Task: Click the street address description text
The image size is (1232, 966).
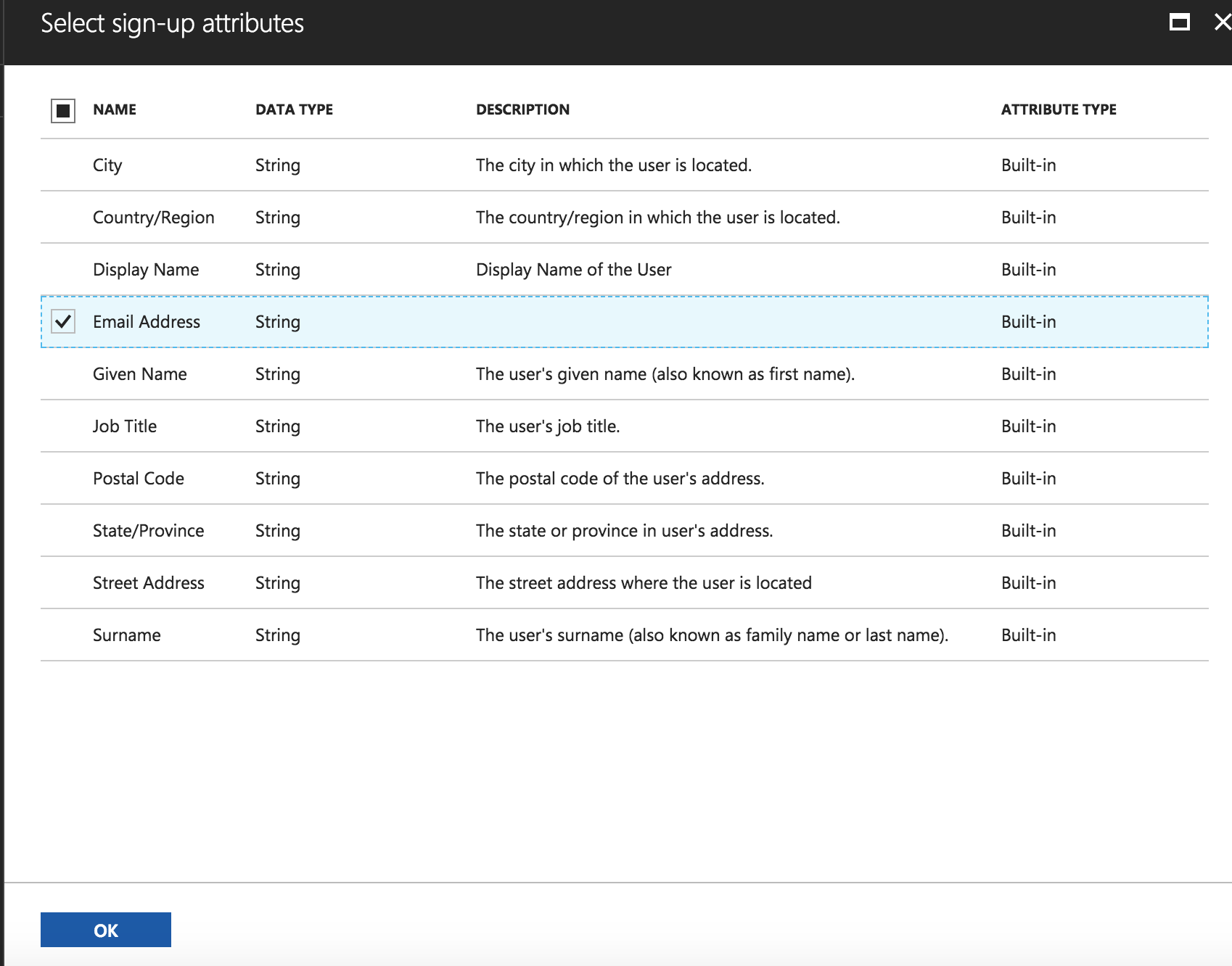Action: point(644,583)
